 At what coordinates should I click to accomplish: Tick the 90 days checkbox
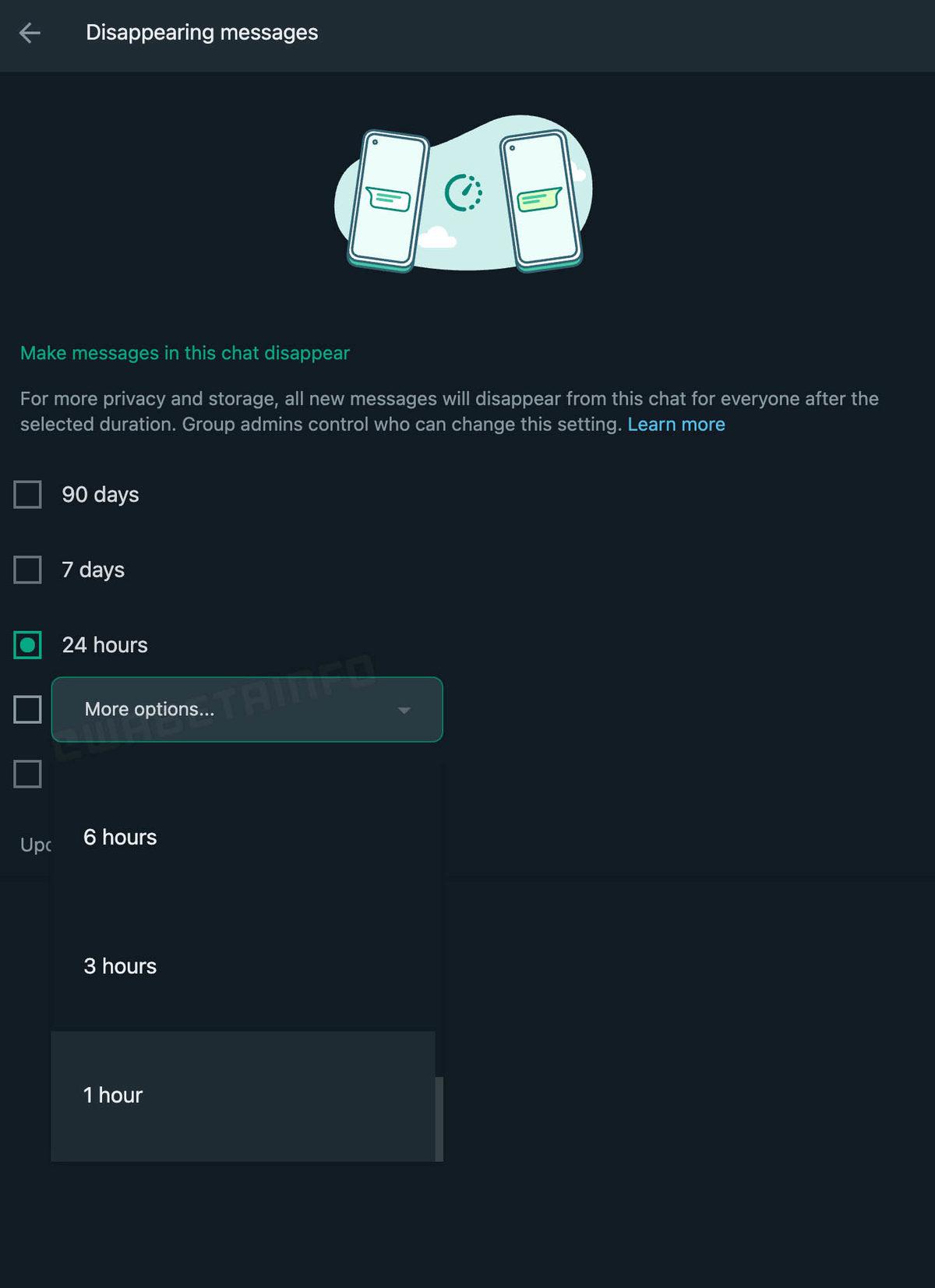click(28, 495)
